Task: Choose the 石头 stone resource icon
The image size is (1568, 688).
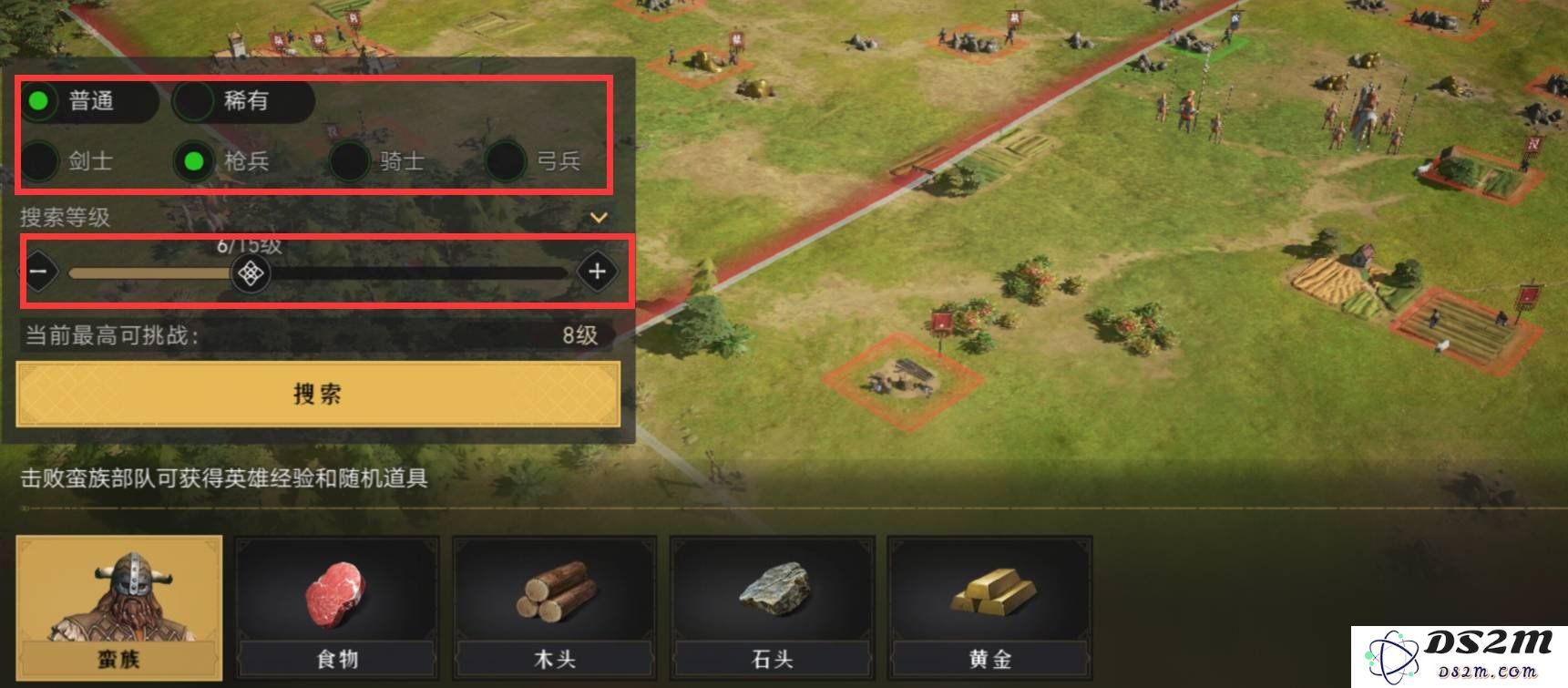Action: pos(773,608)
